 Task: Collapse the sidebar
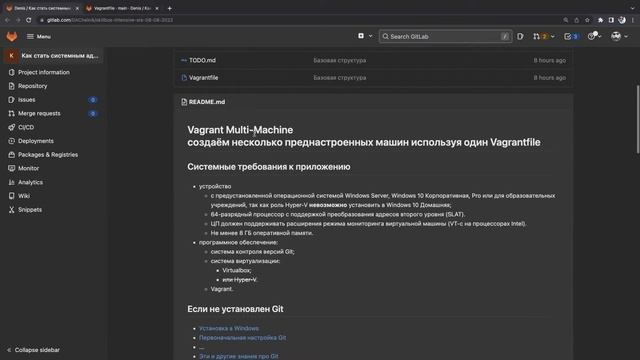tap(33, 350)
